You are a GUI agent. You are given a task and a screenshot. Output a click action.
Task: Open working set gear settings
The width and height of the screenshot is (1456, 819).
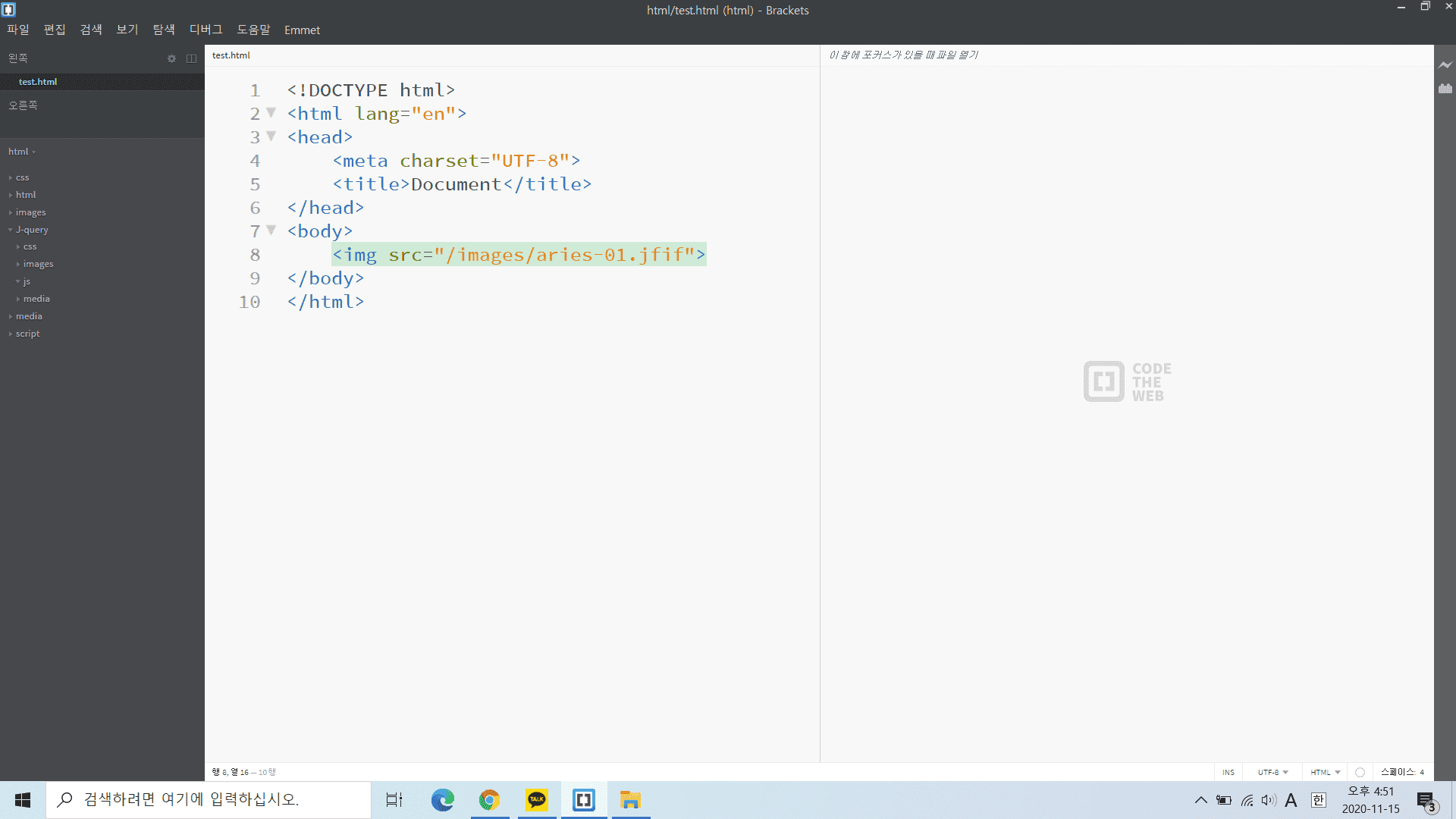tap(171, 58)
